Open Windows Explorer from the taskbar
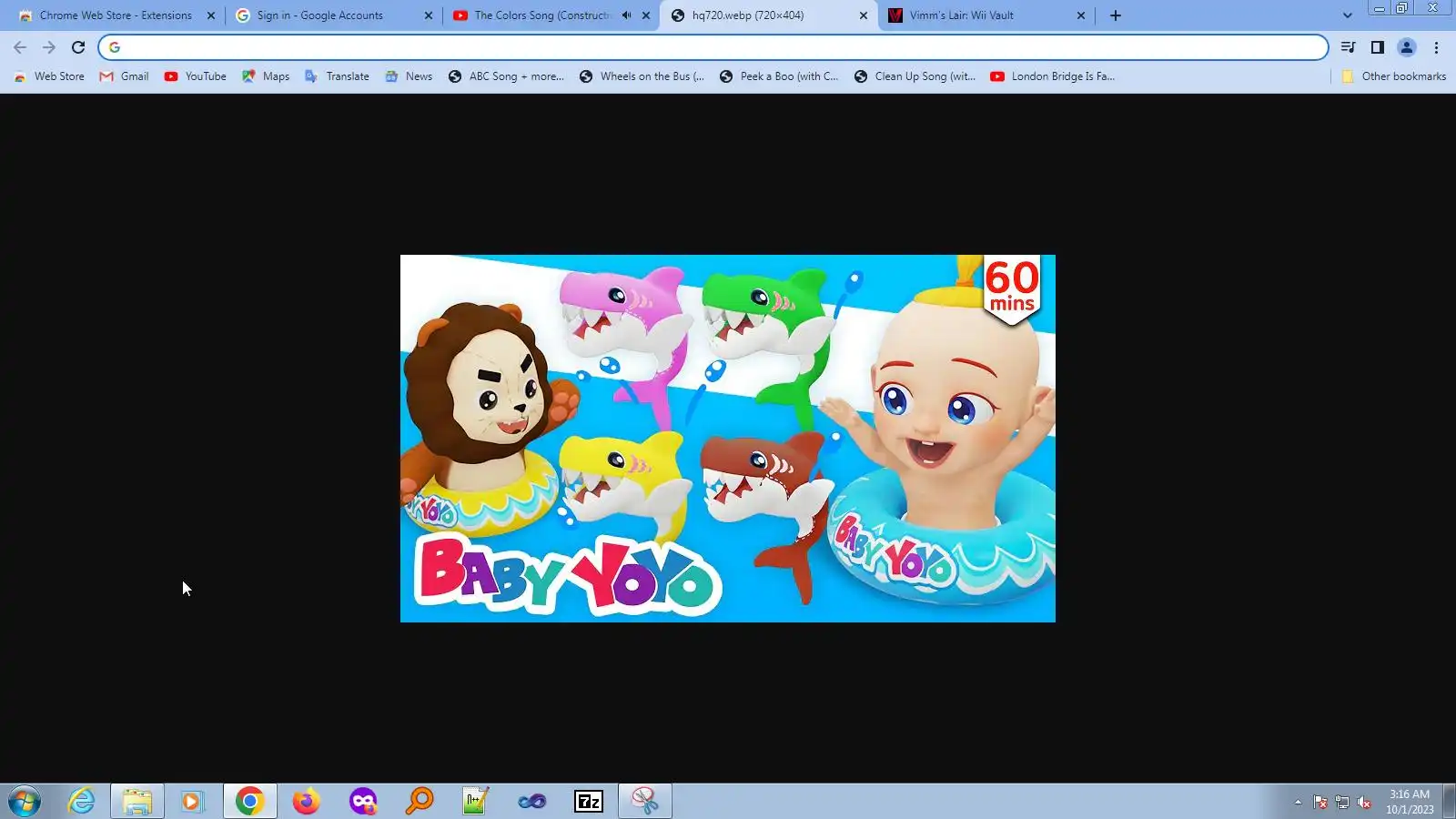The image size is (1456, 819). tap(137, 801)
